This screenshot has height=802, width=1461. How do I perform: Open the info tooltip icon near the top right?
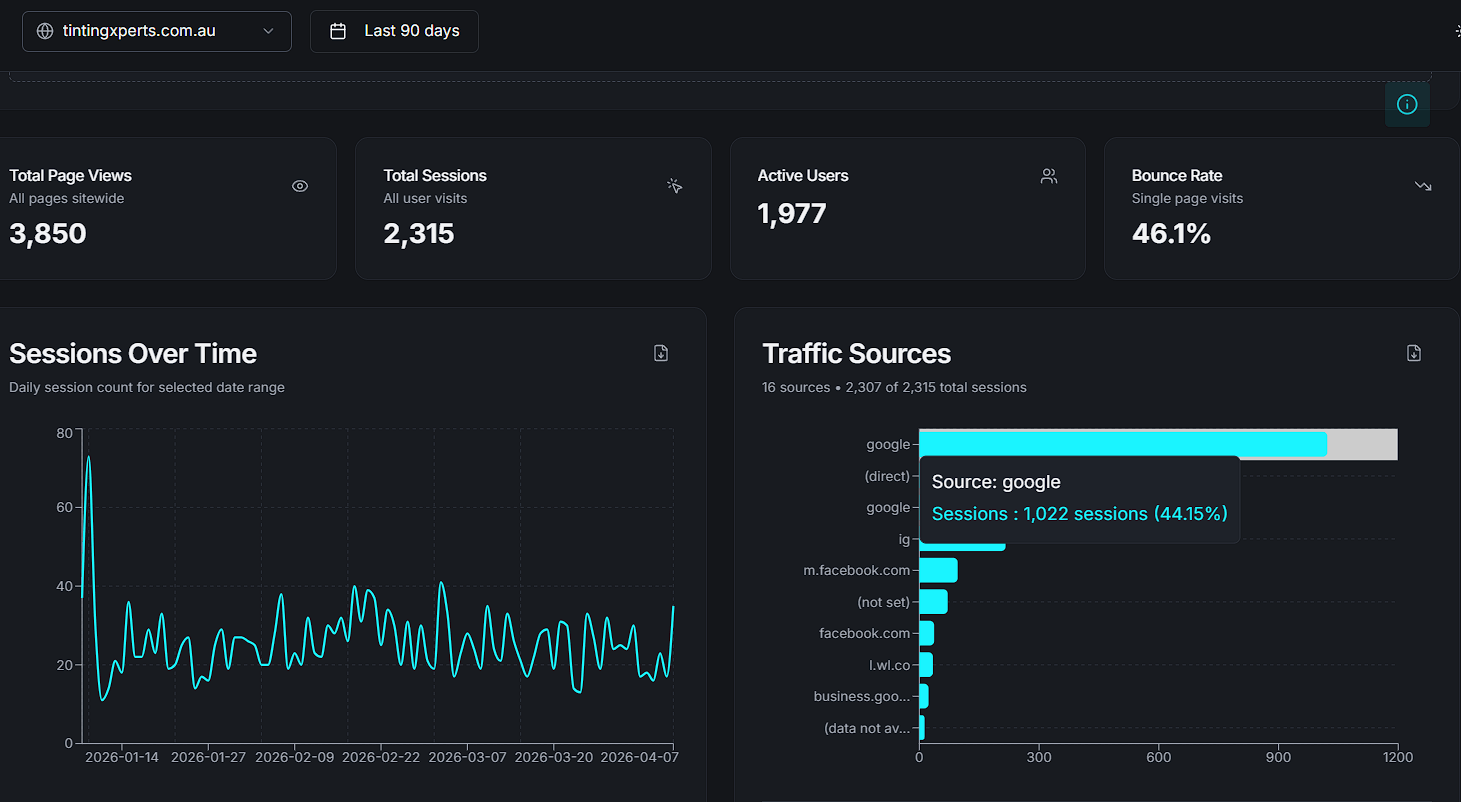coord(1407,104)
